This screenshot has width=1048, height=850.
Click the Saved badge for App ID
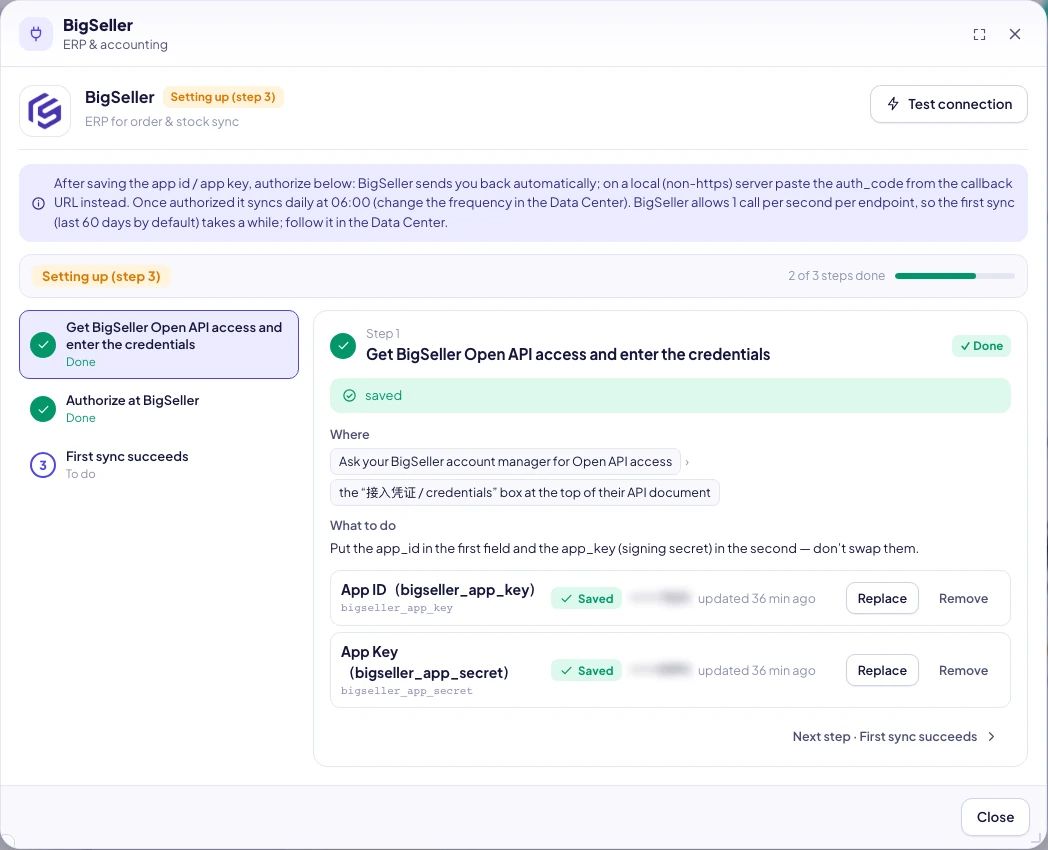point(586,599)
